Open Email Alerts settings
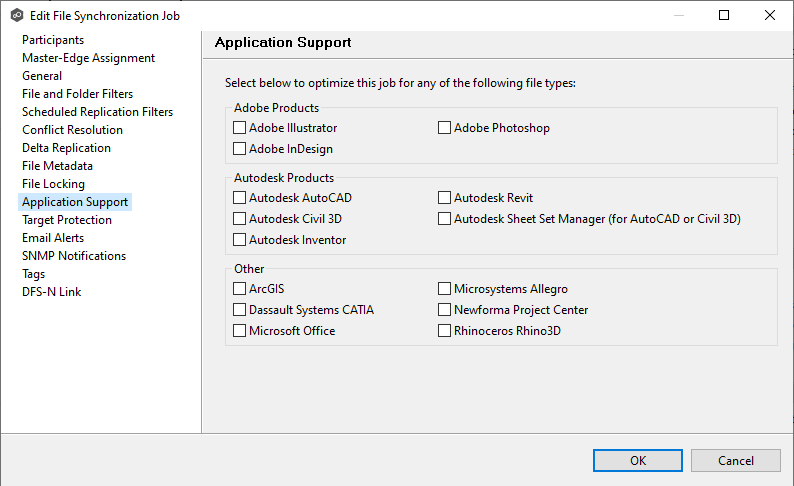794x486 pixels. (x=53, y=238)
